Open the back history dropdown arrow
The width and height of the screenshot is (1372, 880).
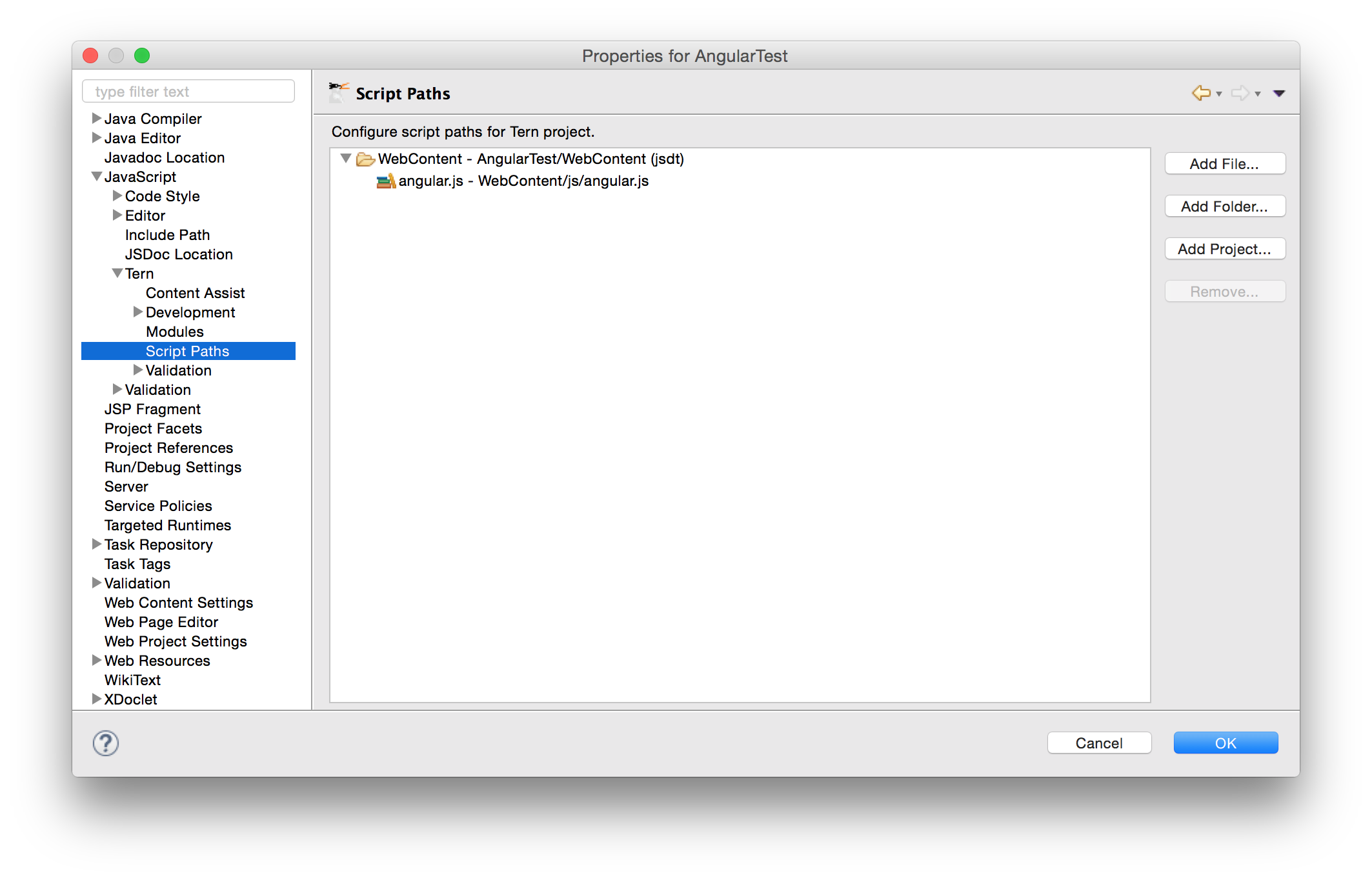(x=1219, y=94)
